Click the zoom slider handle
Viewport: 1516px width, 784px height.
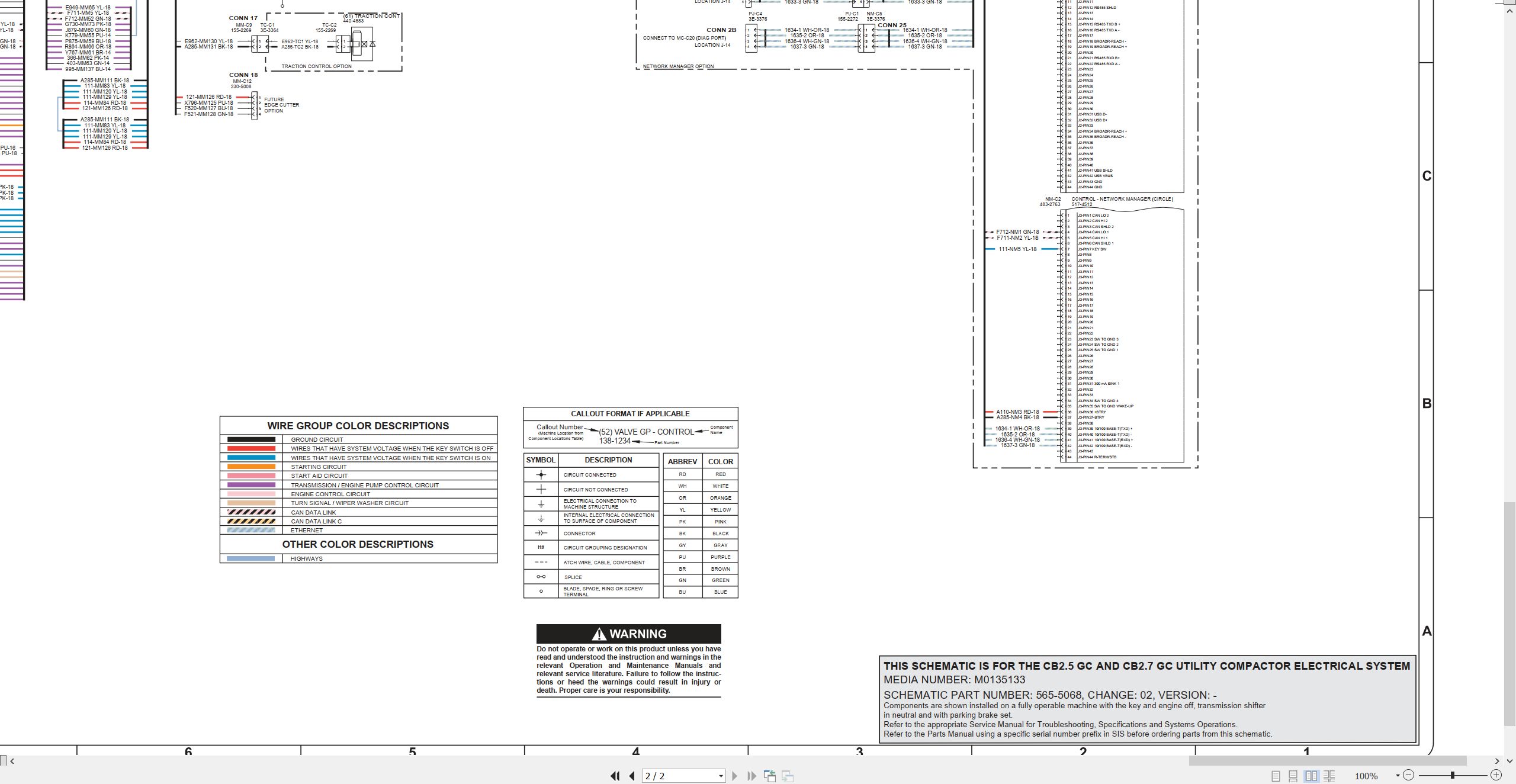click(x=1452, y=775)
